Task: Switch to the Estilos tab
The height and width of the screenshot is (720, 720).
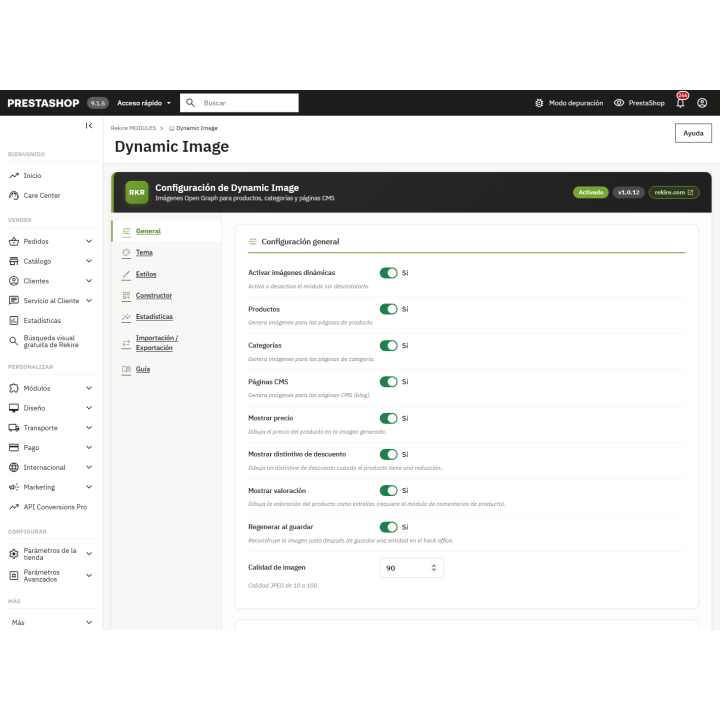Action: (167, 274)
